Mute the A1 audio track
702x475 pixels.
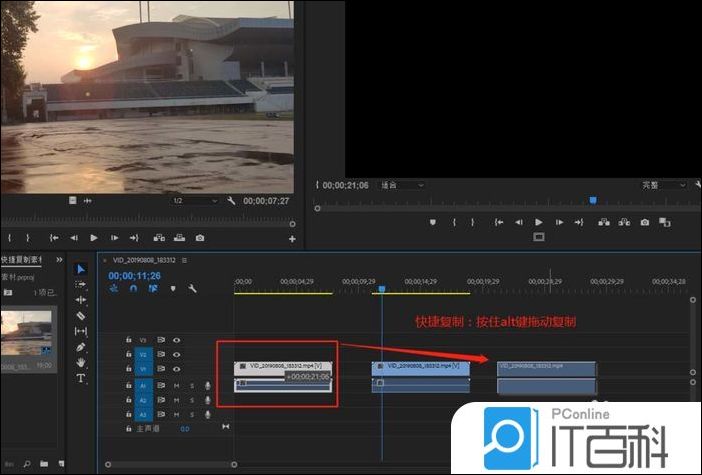coord(176,385)
